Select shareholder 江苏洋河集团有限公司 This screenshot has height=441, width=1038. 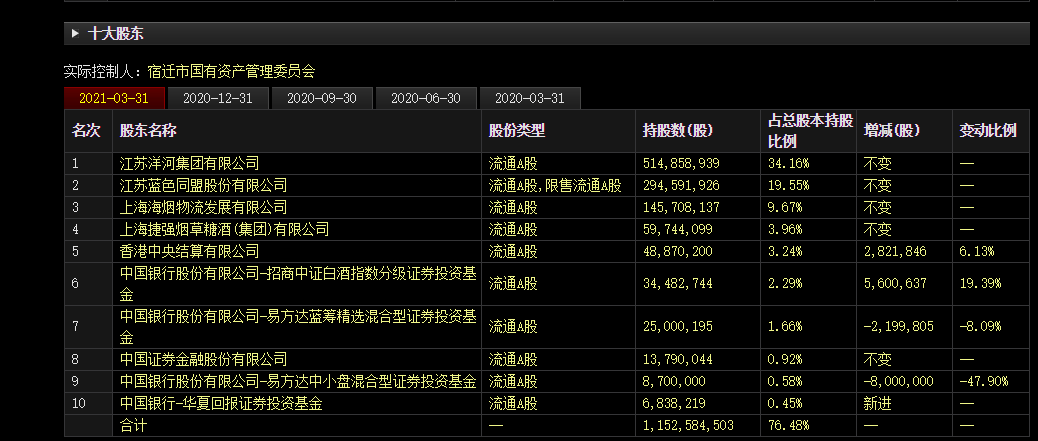coord(189,163)
